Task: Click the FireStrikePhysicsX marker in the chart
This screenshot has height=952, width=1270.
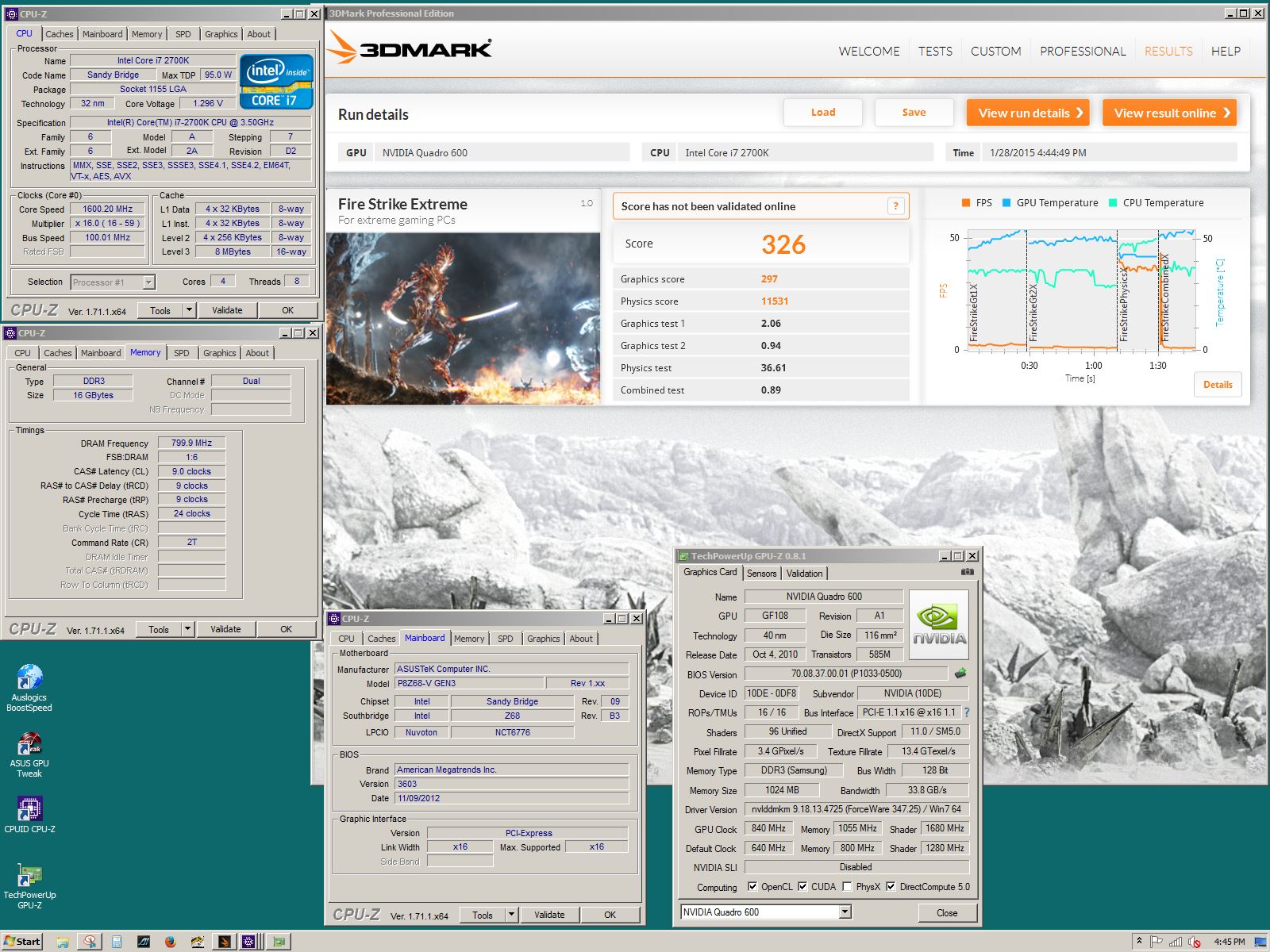Action: [x=1124, y=303]
